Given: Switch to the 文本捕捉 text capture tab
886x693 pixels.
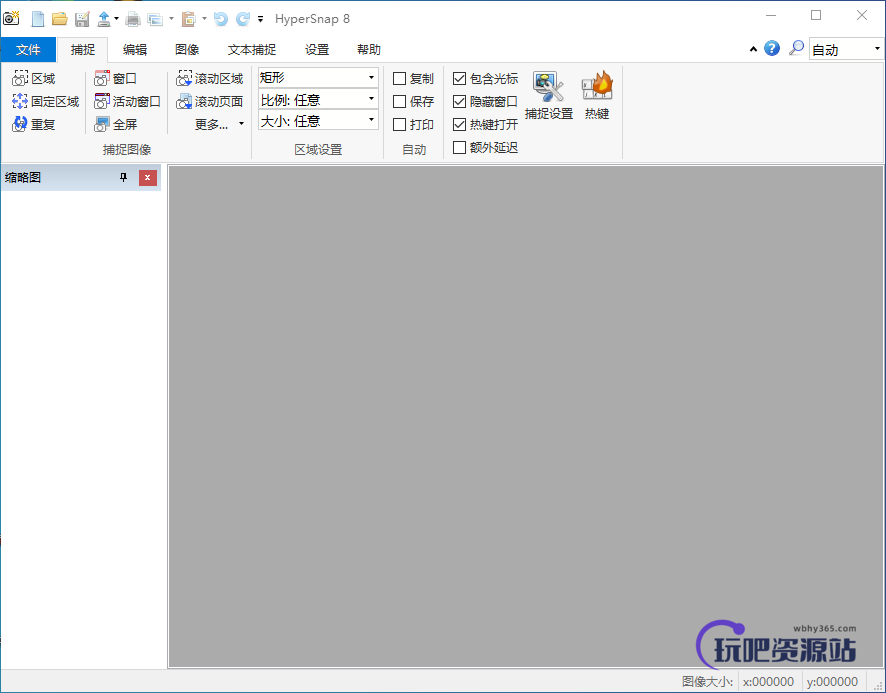Looking at the screenshot, I should coord(252,50).
